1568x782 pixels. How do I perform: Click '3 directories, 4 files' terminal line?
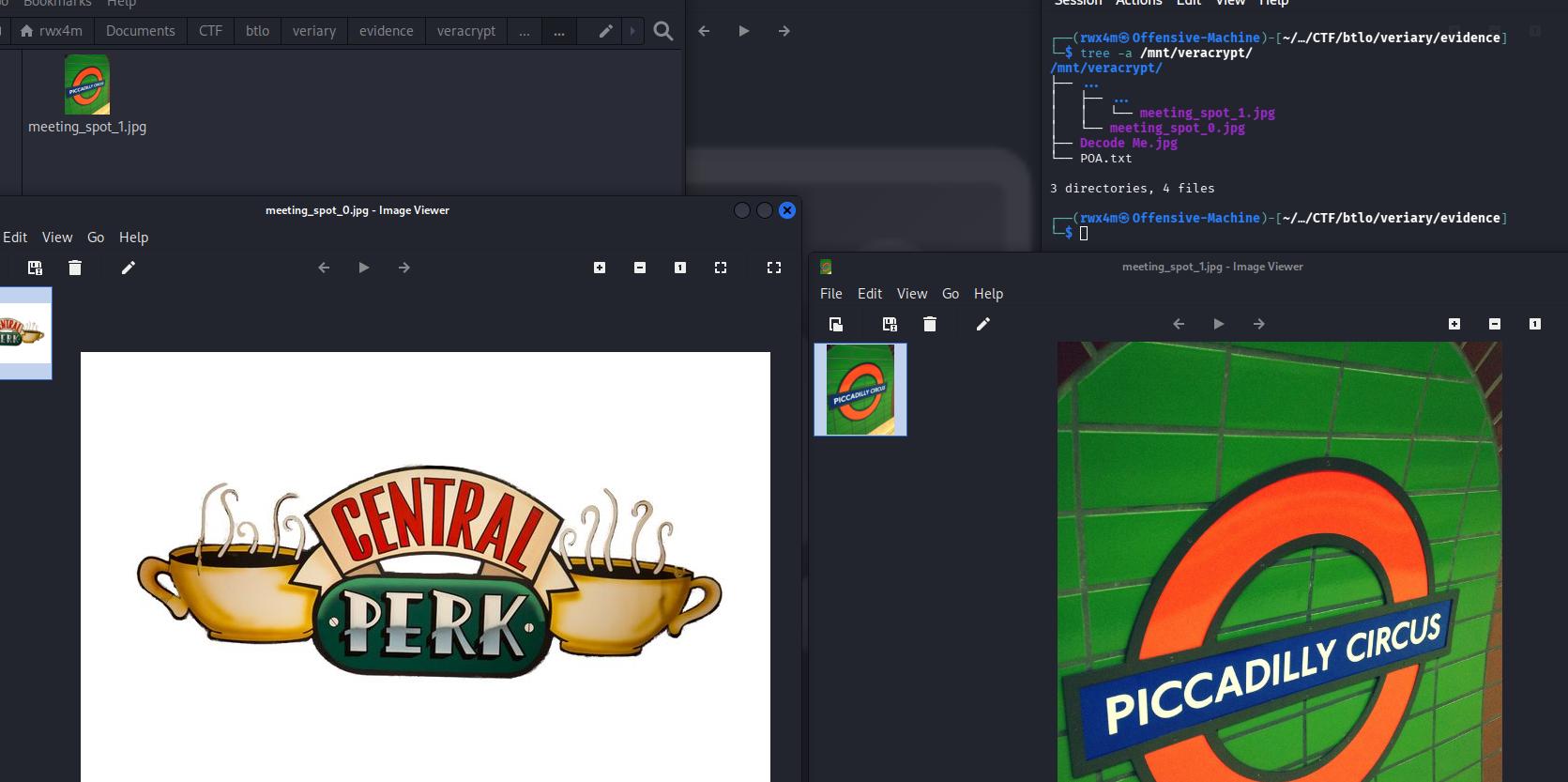tap(1132, 188)
